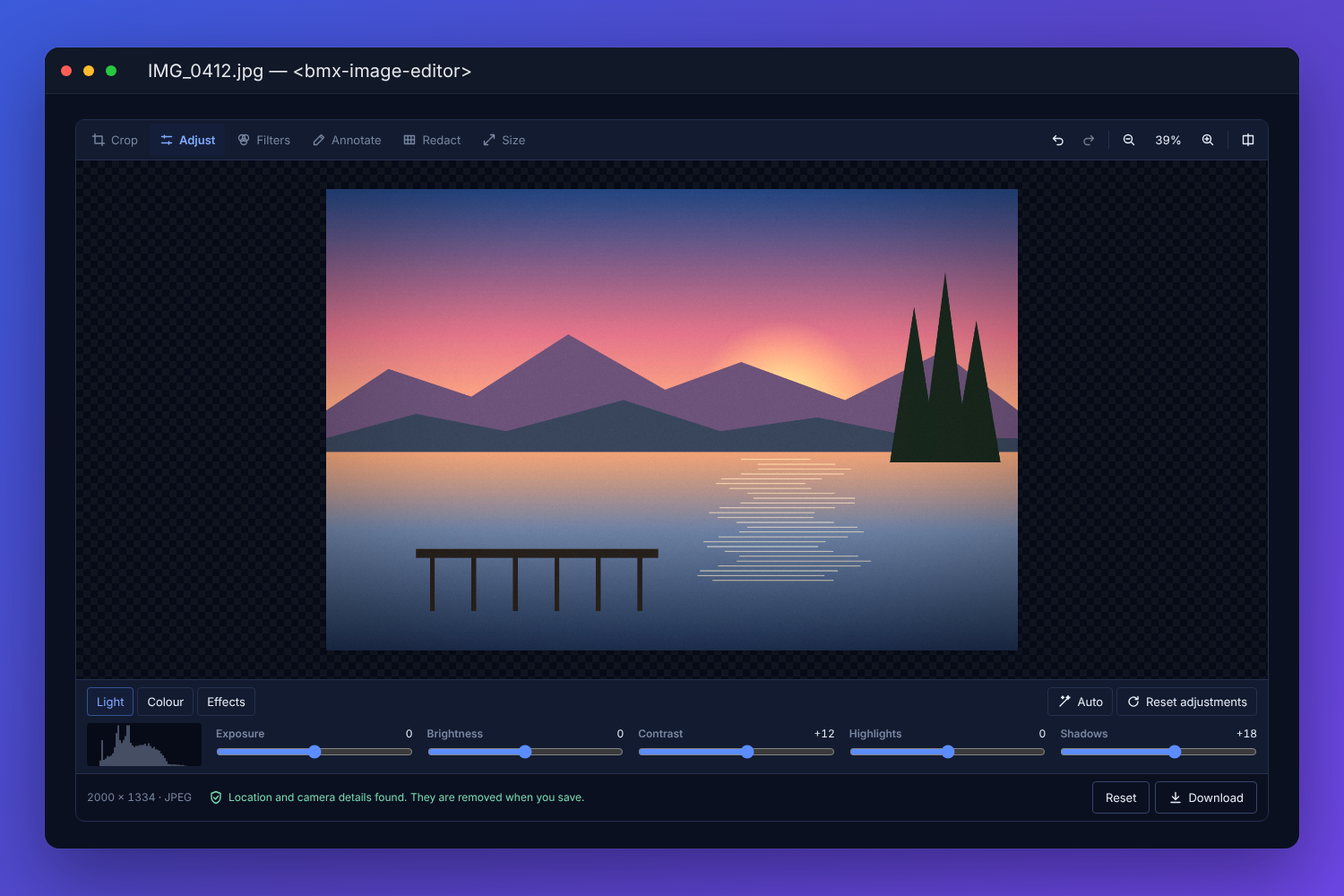This screenshot has height=896, width=1344.
Task: Switch to the Light tab
Action: pos(110,702)
